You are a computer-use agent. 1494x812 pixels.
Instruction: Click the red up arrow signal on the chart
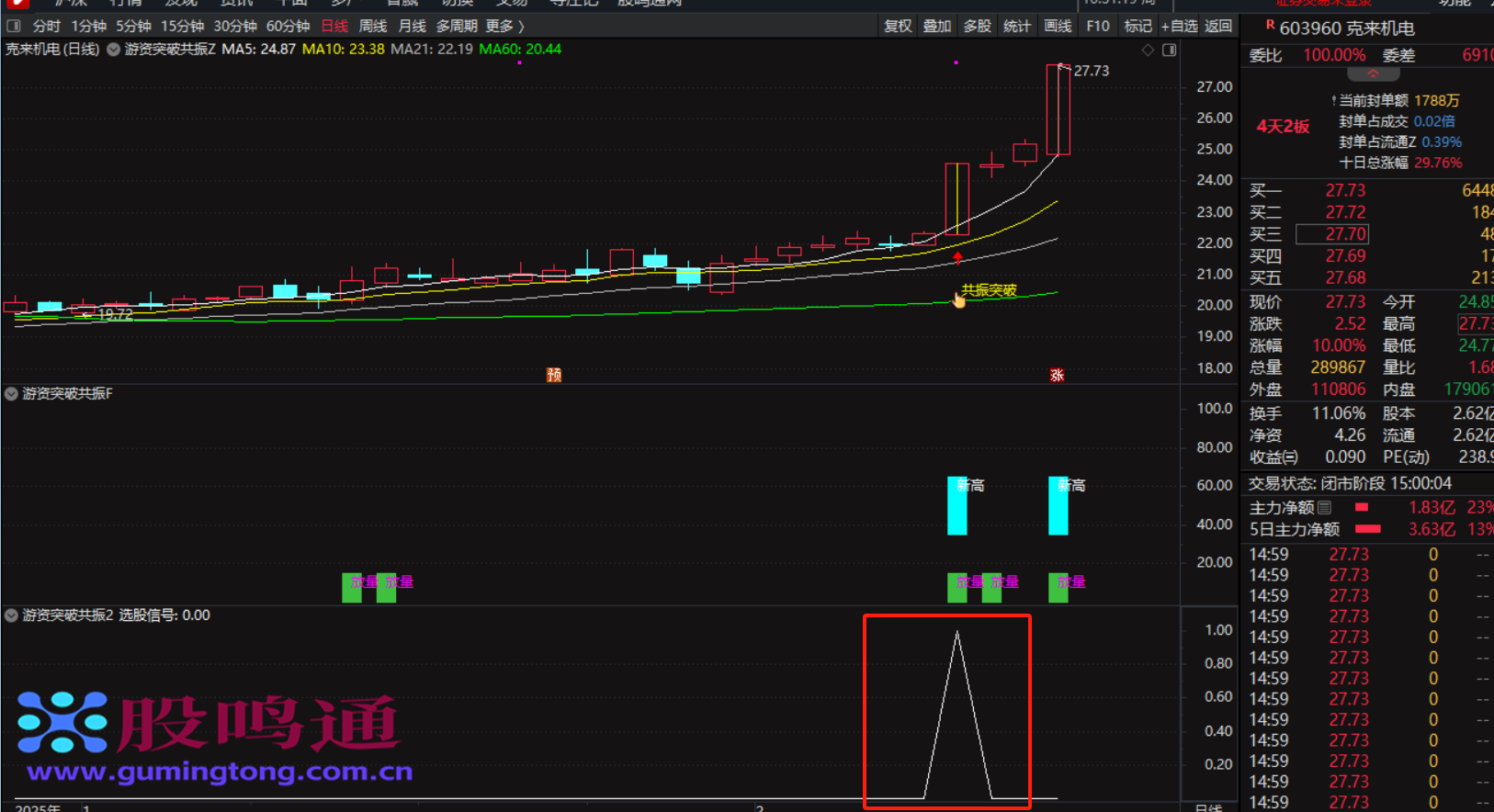957,258
